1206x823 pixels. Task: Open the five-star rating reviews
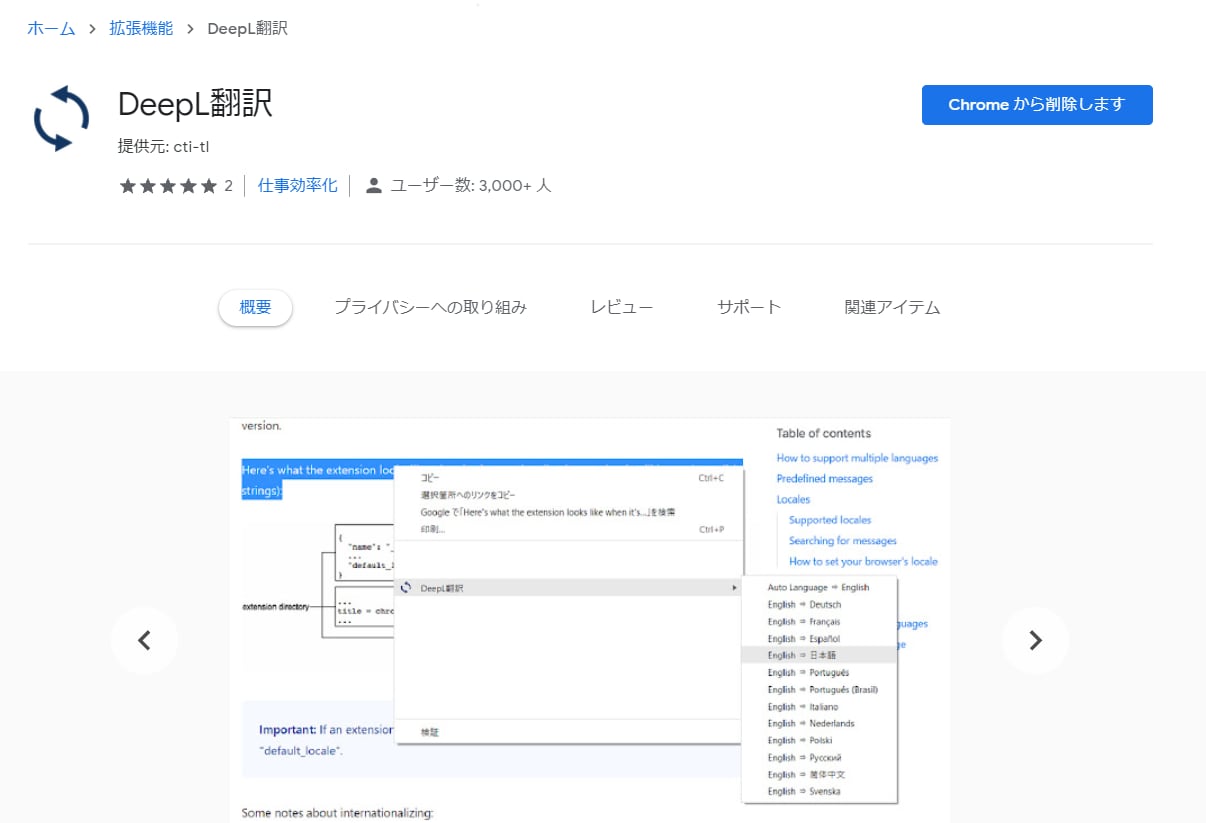pos(168,186)
